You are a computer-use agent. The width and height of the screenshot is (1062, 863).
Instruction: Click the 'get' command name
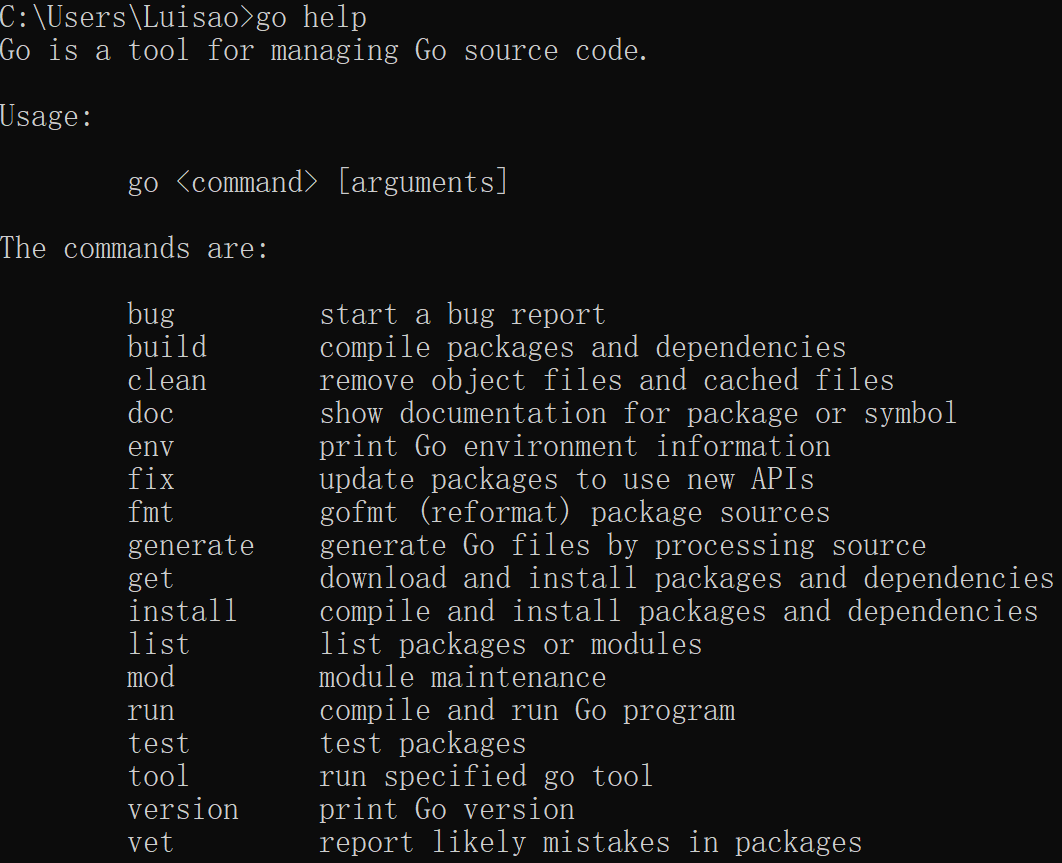click(151, 579)
